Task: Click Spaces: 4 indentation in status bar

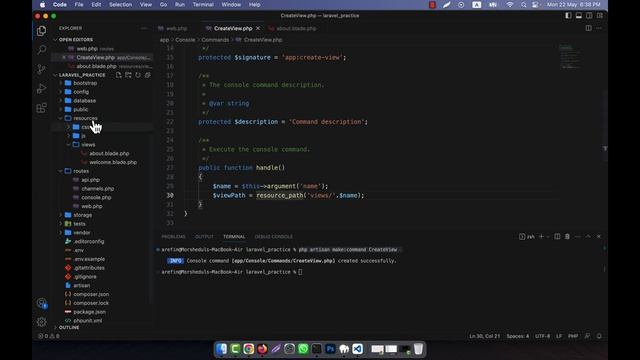Action: pos(518,336)
